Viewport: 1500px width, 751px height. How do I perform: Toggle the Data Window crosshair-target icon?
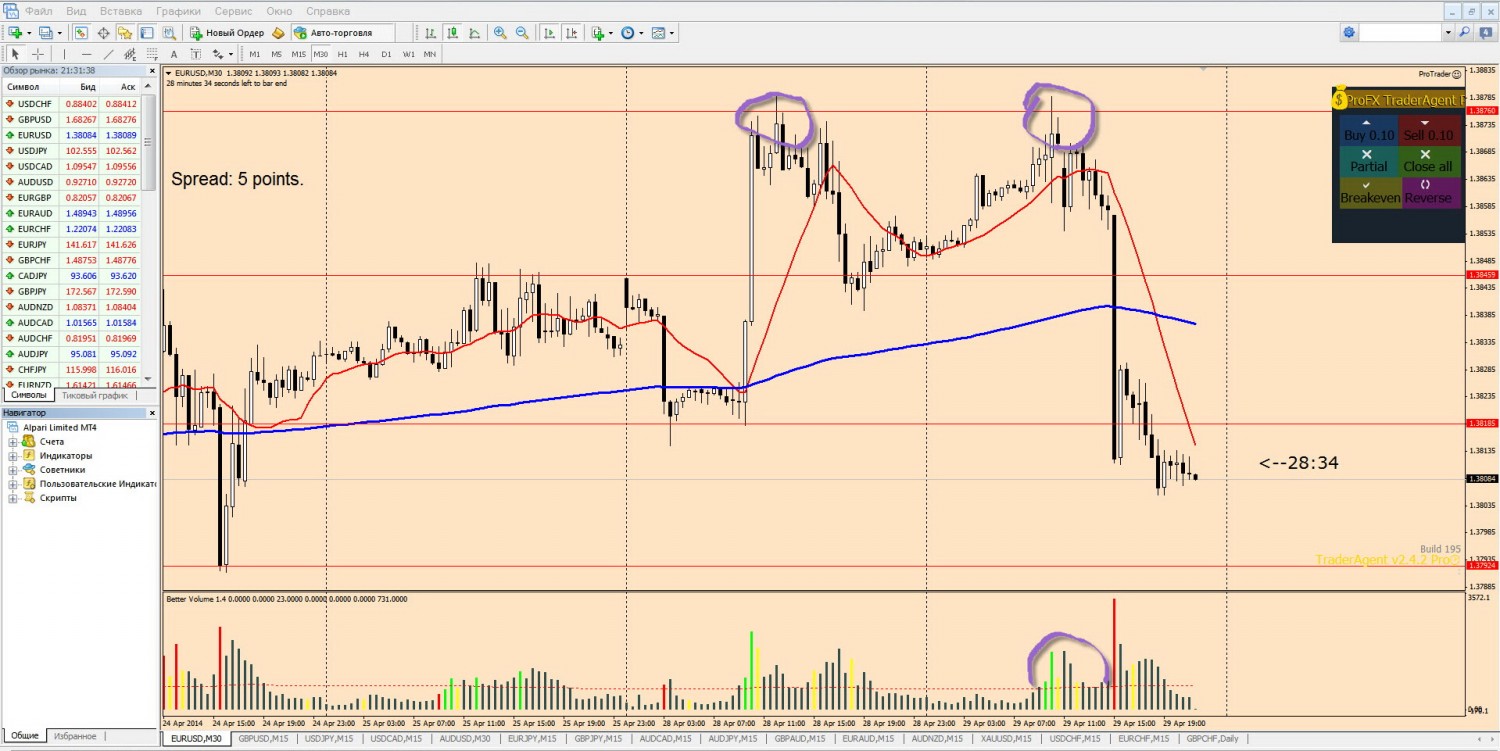pyautogui.click(x=103, y=33)
